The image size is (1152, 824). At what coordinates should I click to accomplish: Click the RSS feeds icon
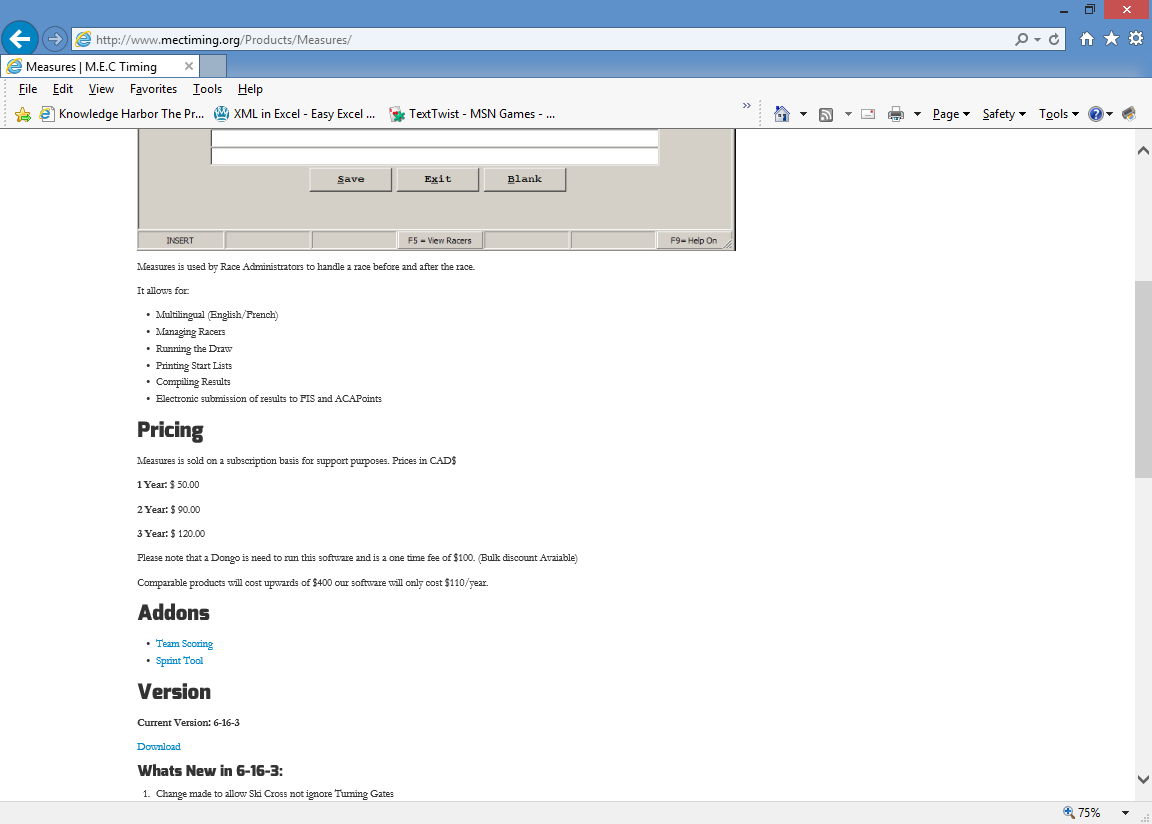pos(826,114)
